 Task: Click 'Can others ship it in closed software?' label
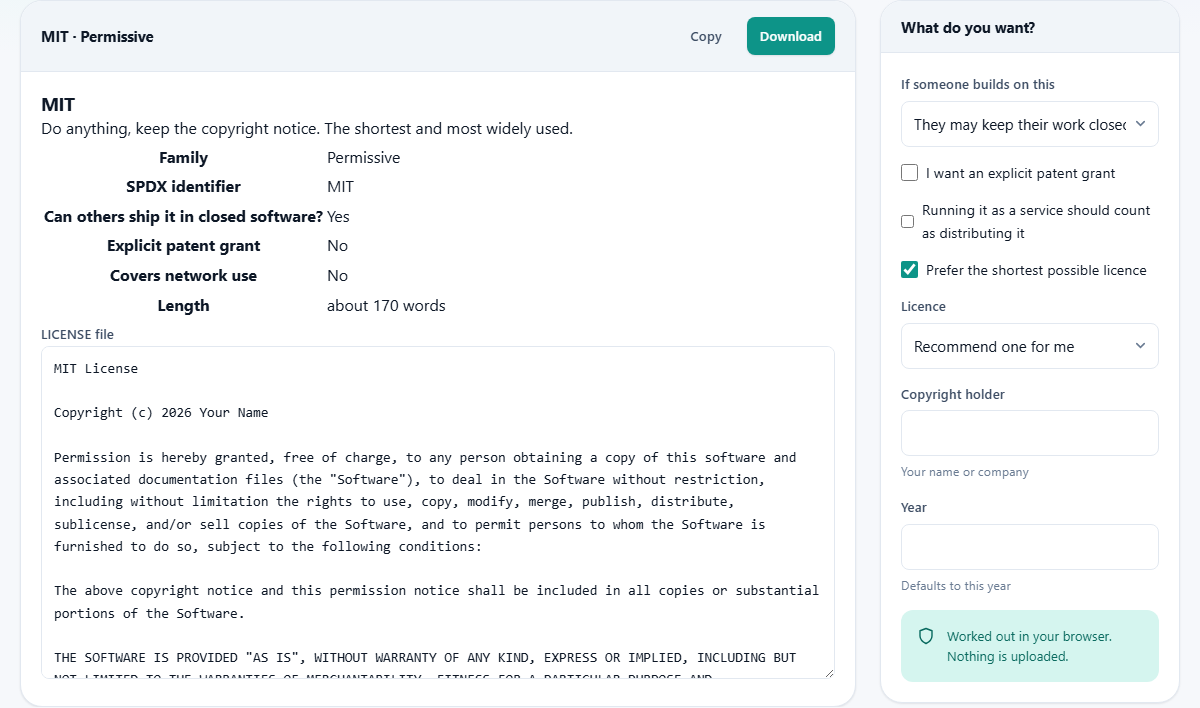(x=183, y=216)
